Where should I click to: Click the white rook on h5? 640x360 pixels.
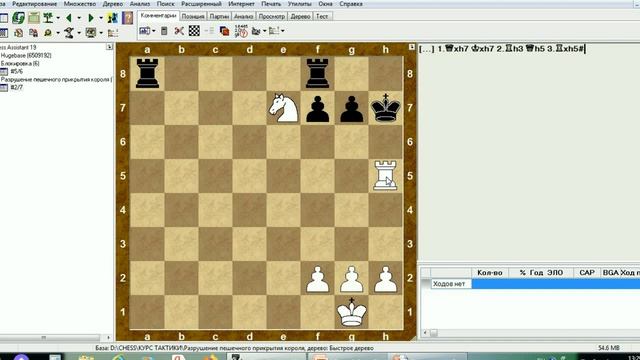(385, 176)
